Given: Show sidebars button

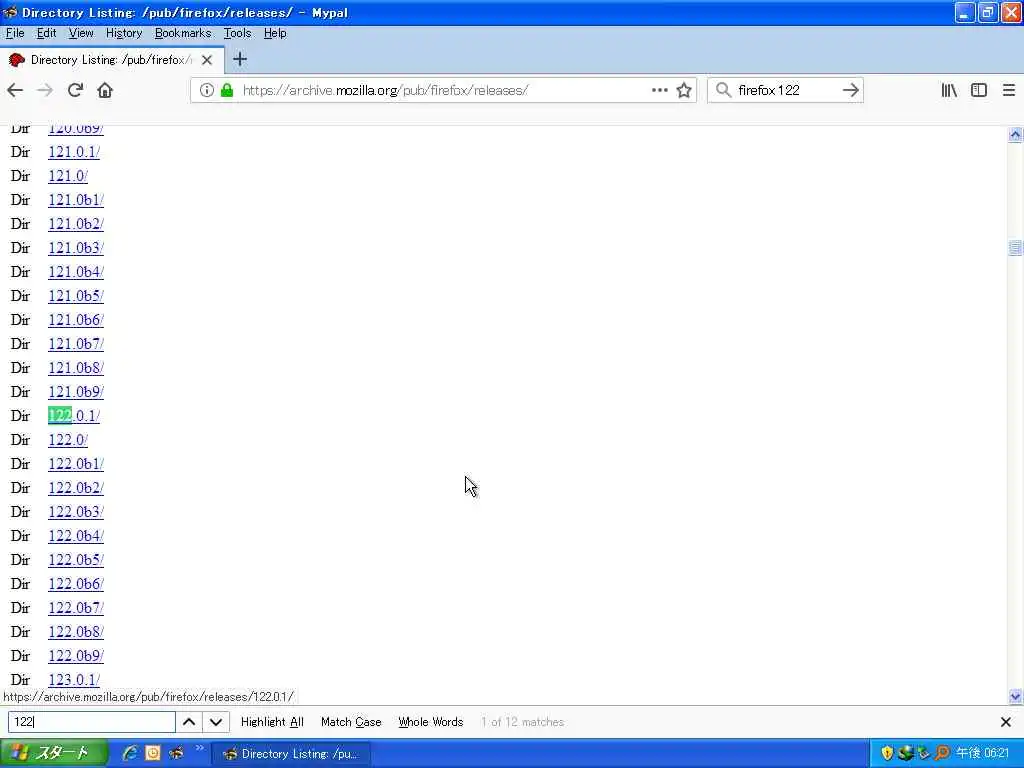Looking at the screenshot, I should pyautogui.click(x=978, y=90).
